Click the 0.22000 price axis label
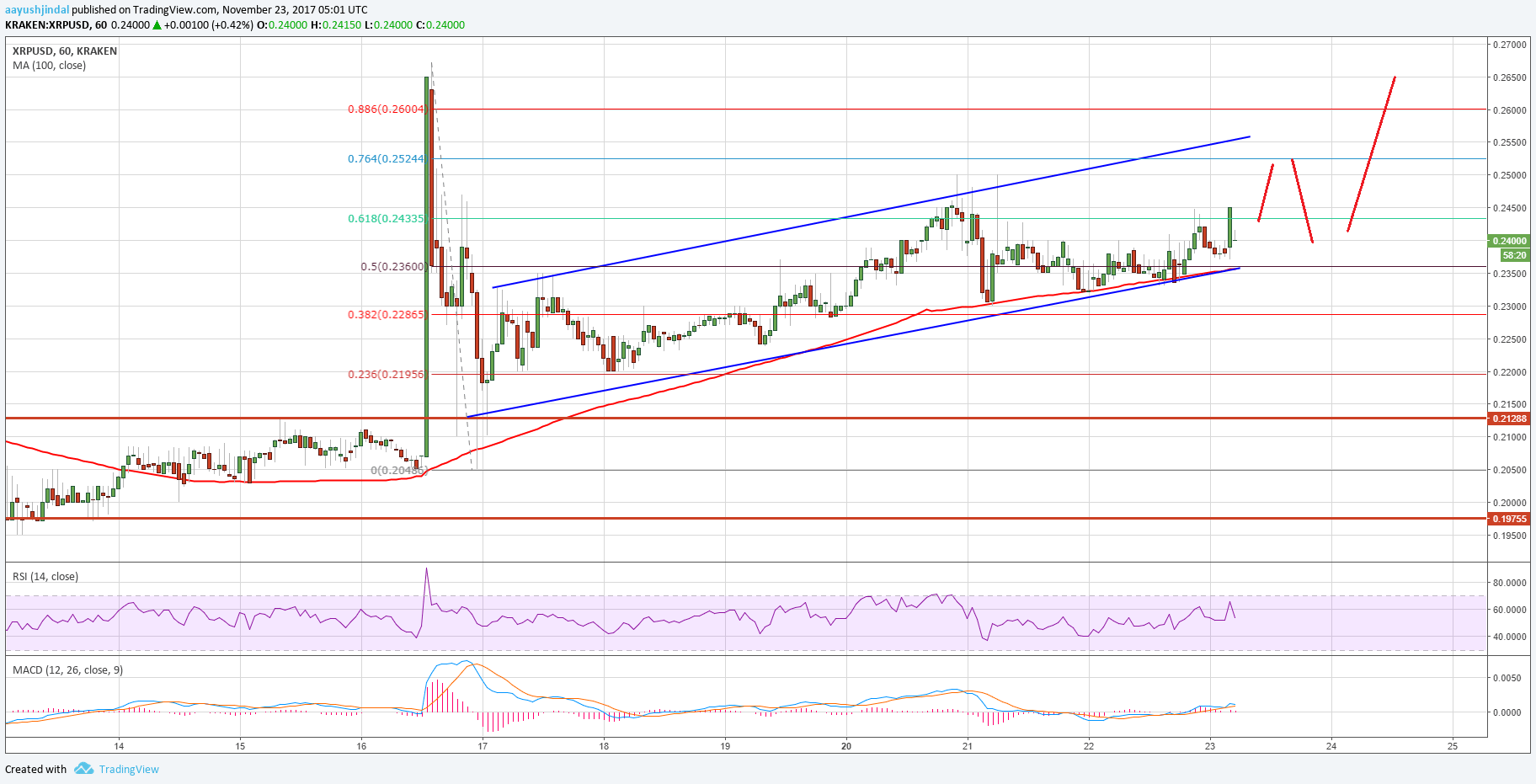 click(x=1510, y=372)
